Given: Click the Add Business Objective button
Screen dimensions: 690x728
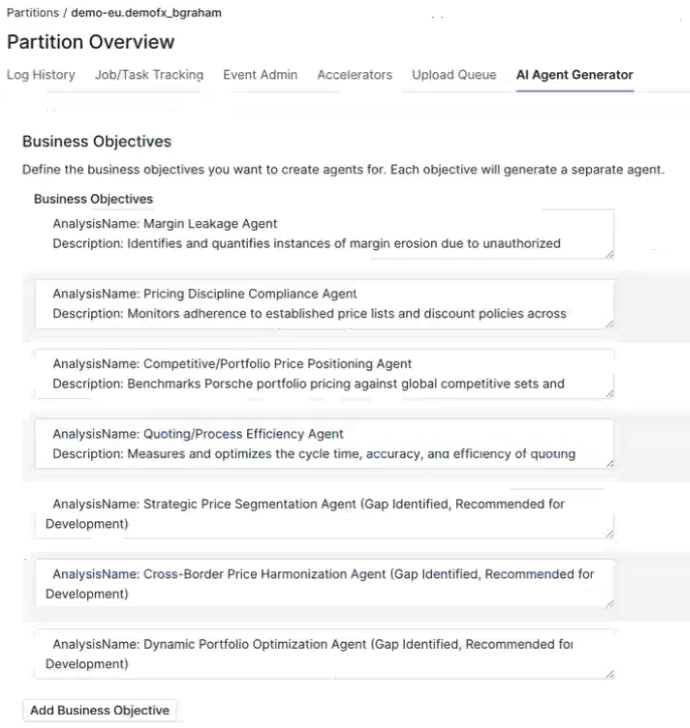Looking at the screenshot, I should [100, 710].
